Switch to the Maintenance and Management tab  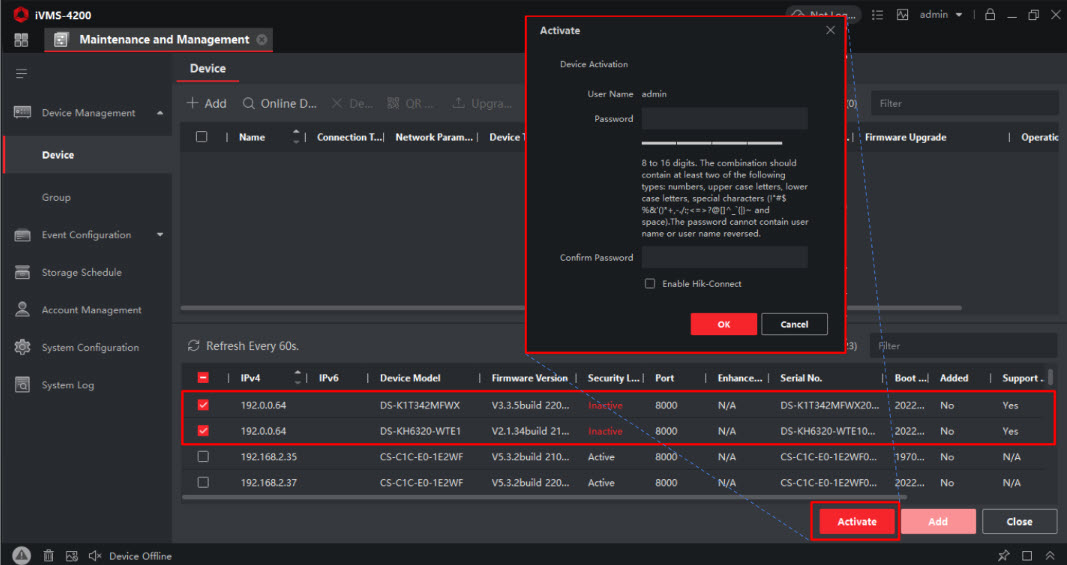click(164, 40)
